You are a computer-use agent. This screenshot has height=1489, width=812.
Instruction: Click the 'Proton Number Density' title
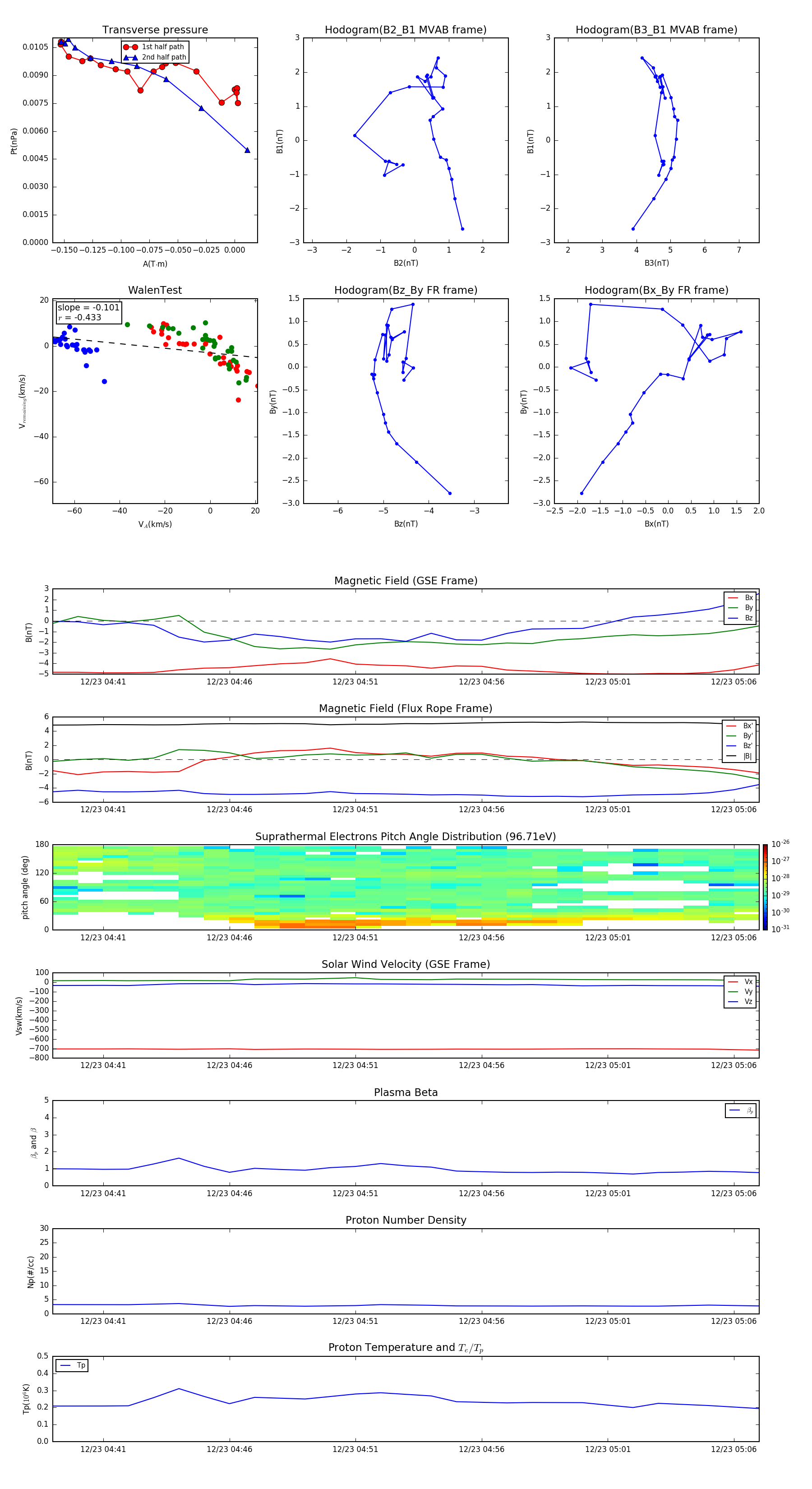click(406, 1220)
